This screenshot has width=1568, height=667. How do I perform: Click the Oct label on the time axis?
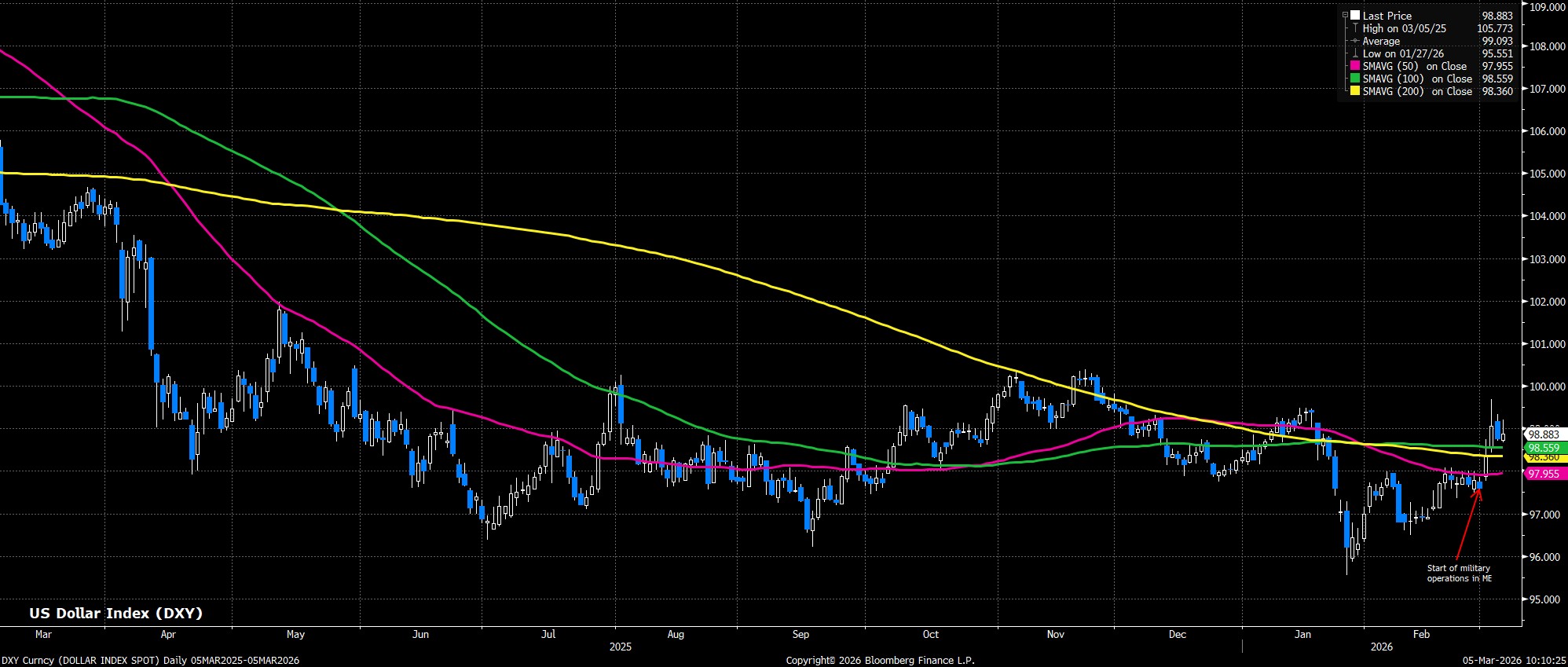coord(930,634)
